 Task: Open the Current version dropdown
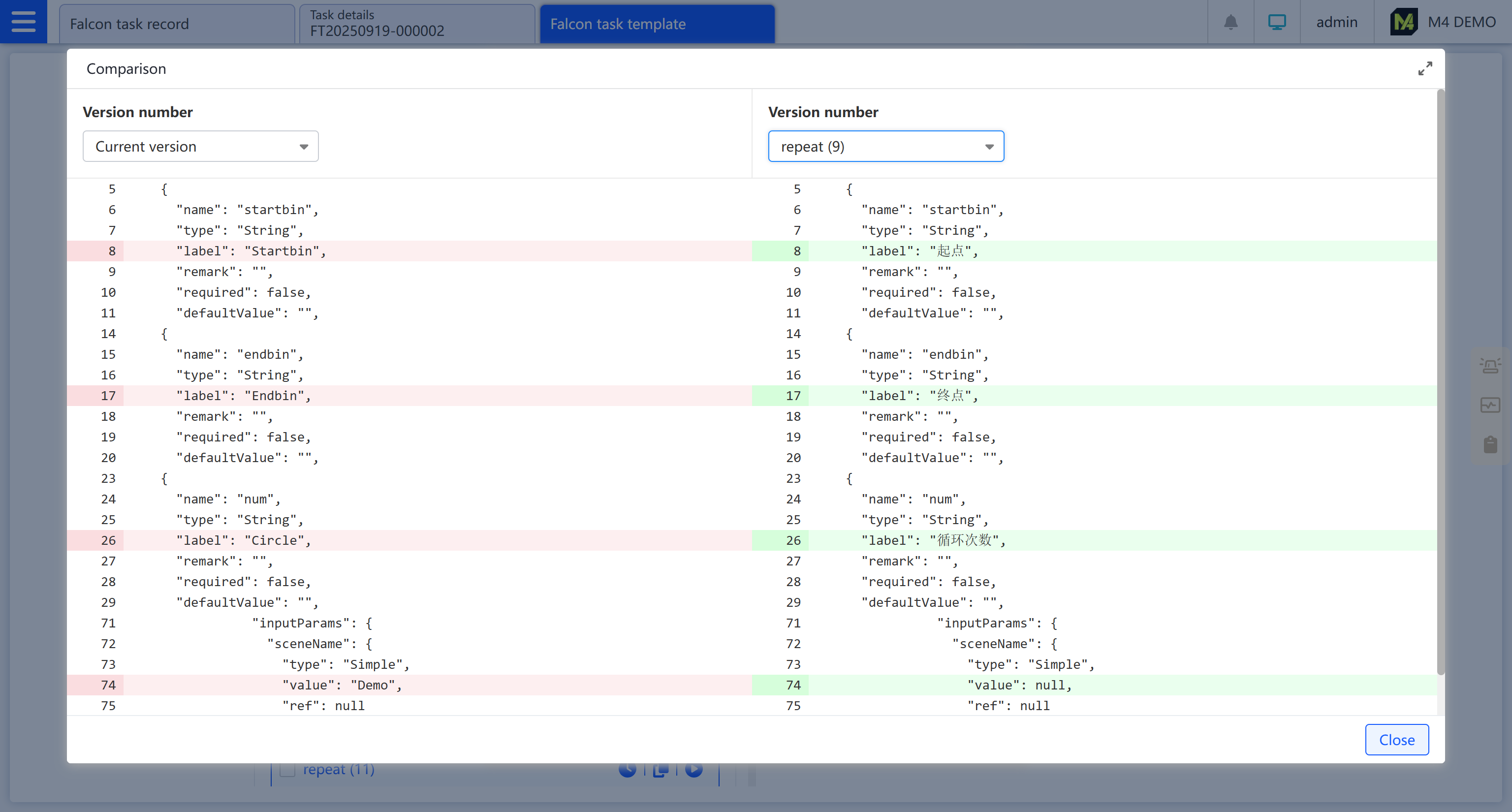pos(200,147)
